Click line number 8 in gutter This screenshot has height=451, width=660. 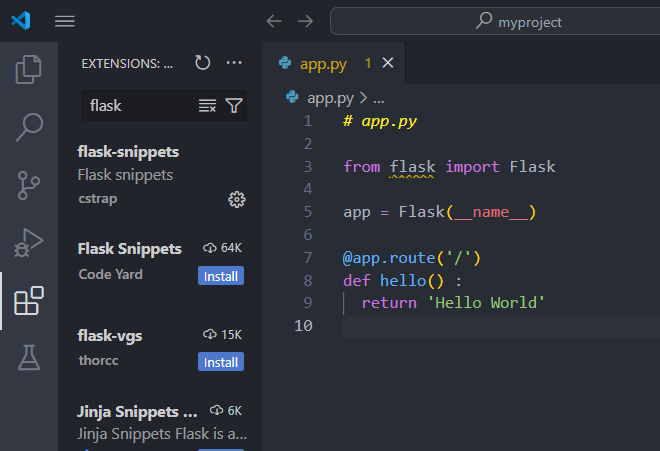(308, 280)
